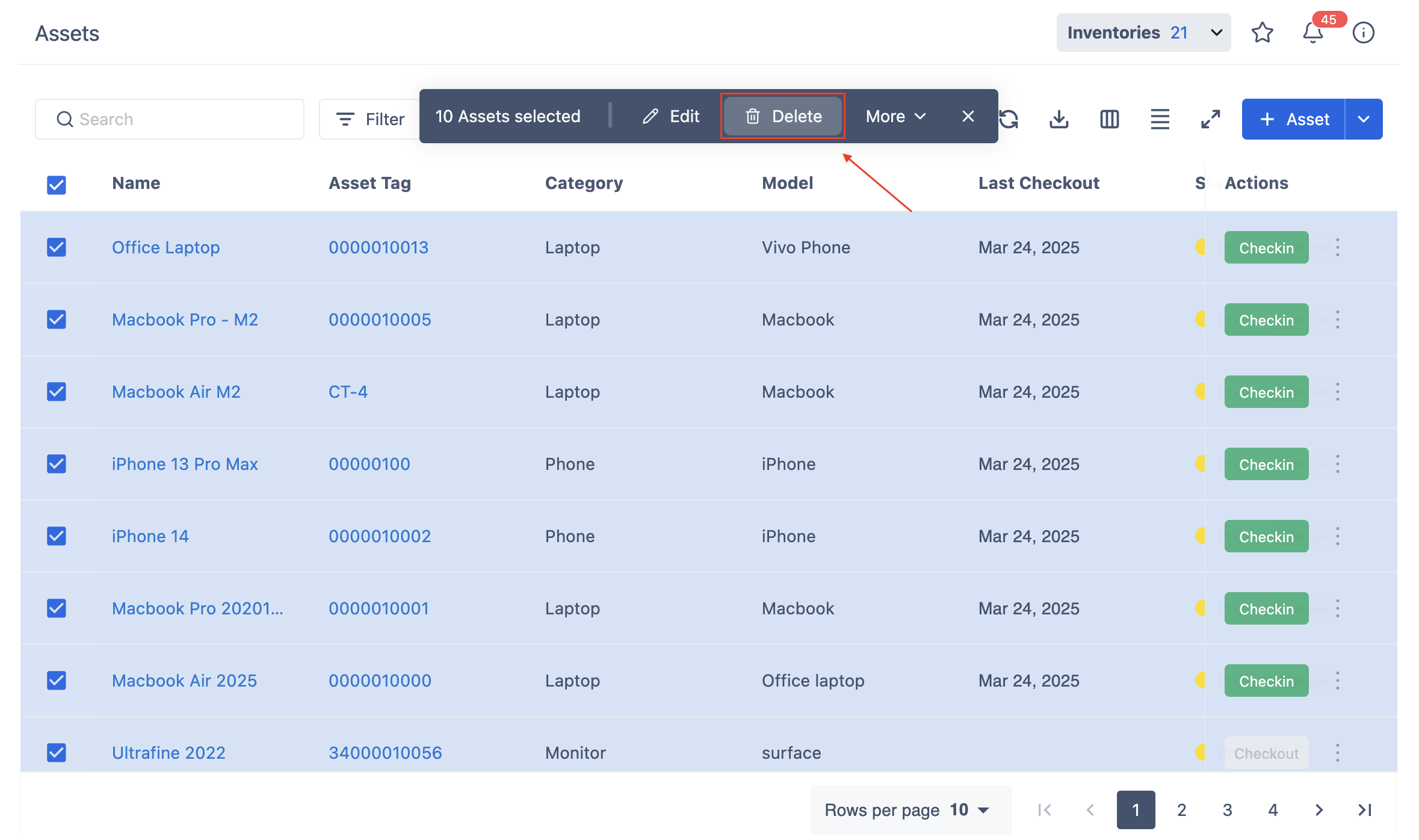Click the Delete button

pos(783,116)
